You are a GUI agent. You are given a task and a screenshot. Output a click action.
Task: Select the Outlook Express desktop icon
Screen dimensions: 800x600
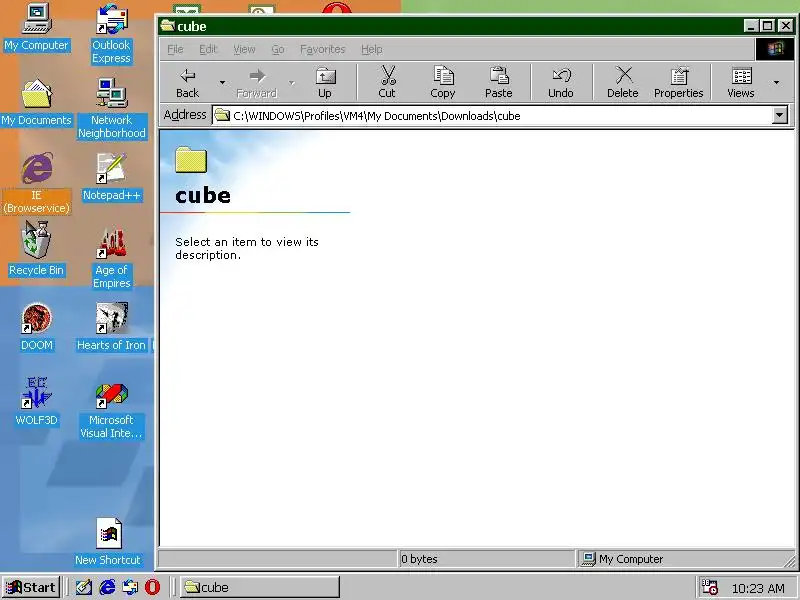point(111,34)
